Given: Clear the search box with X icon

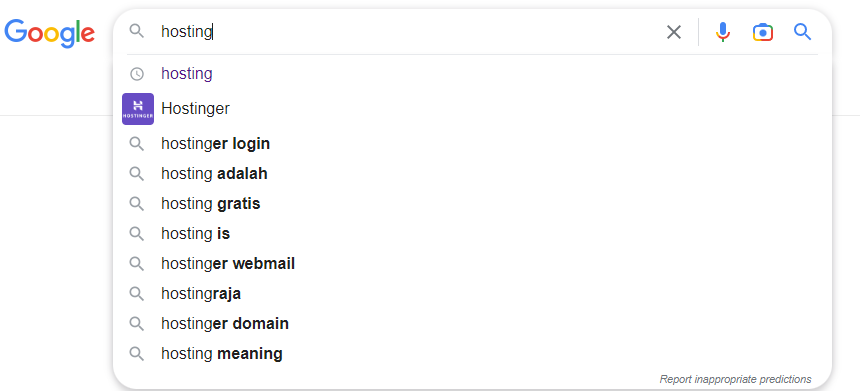Looking at the screenshot, I should click(x=674, y=32).
